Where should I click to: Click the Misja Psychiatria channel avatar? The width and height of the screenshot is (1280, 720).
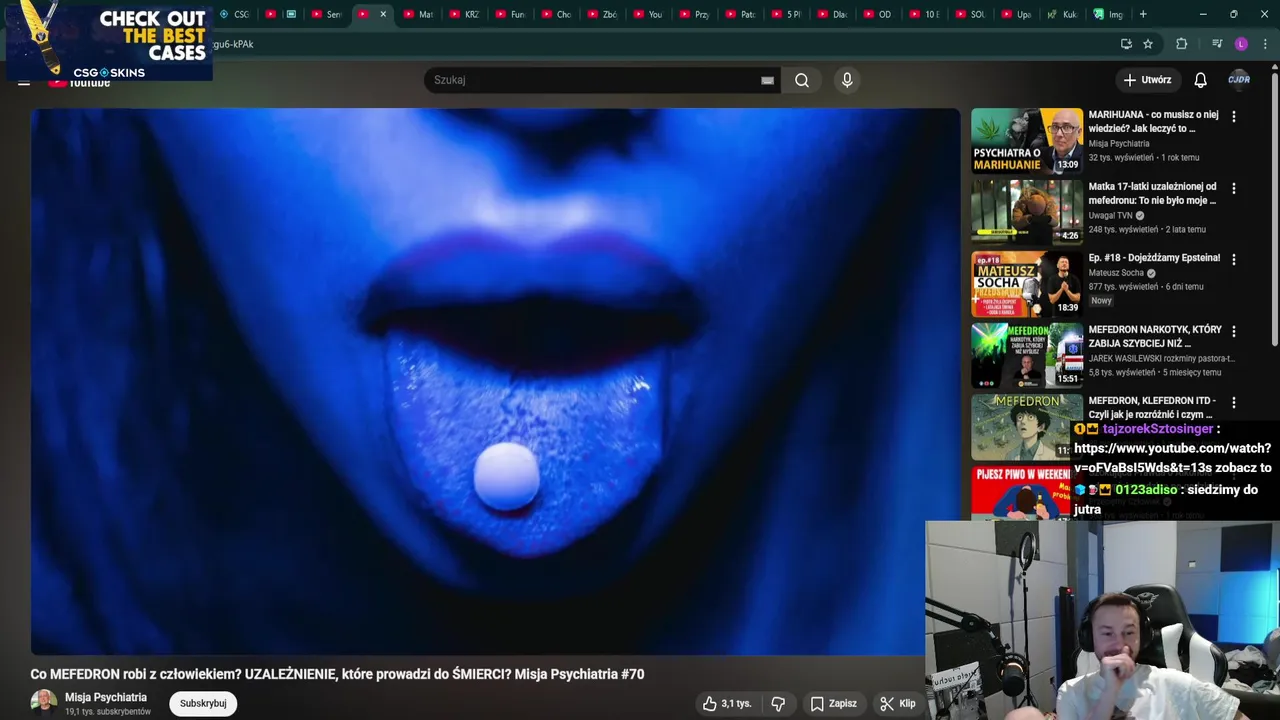coord(43,703)
